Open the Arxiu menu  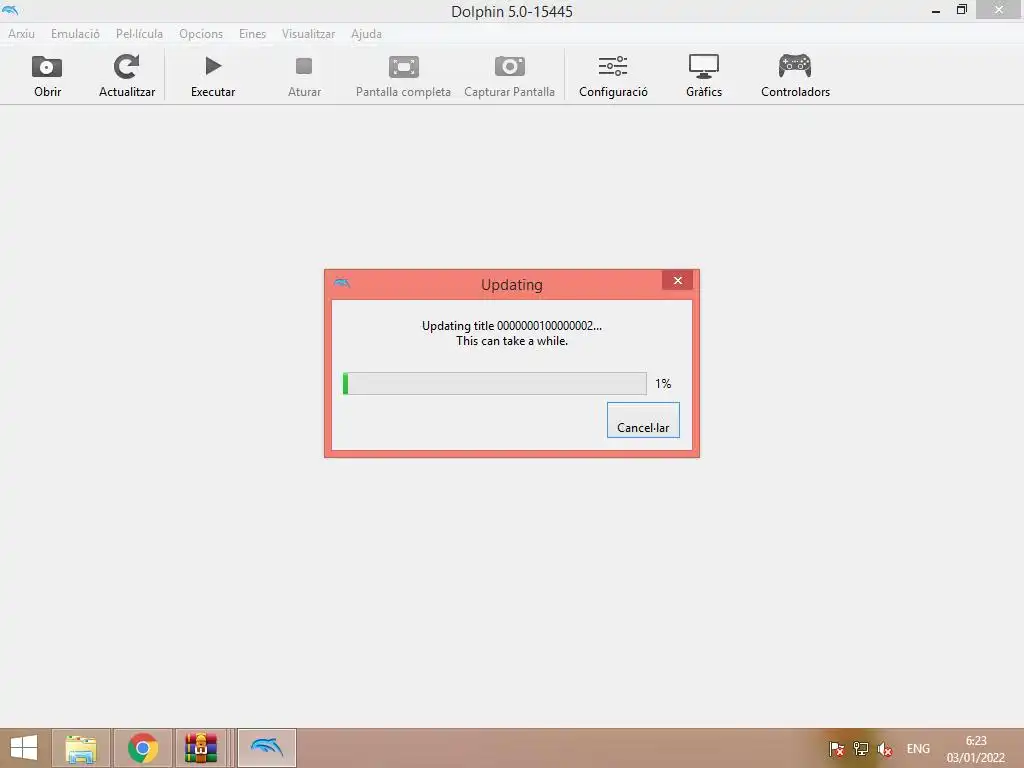(21, 34)
